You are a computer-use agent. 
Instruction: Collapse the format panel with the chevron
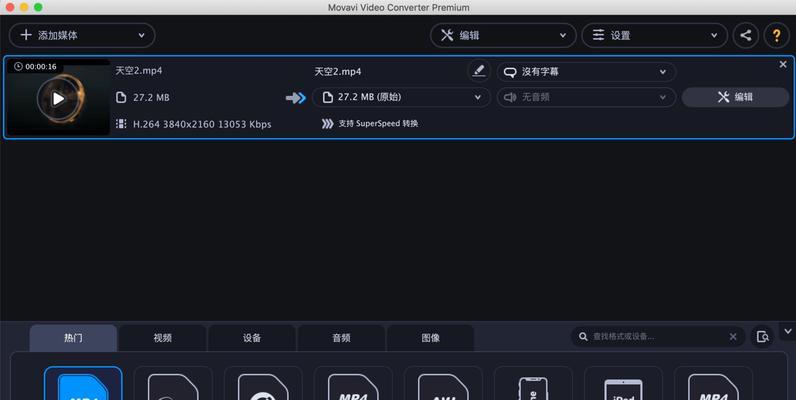[787, 331]
